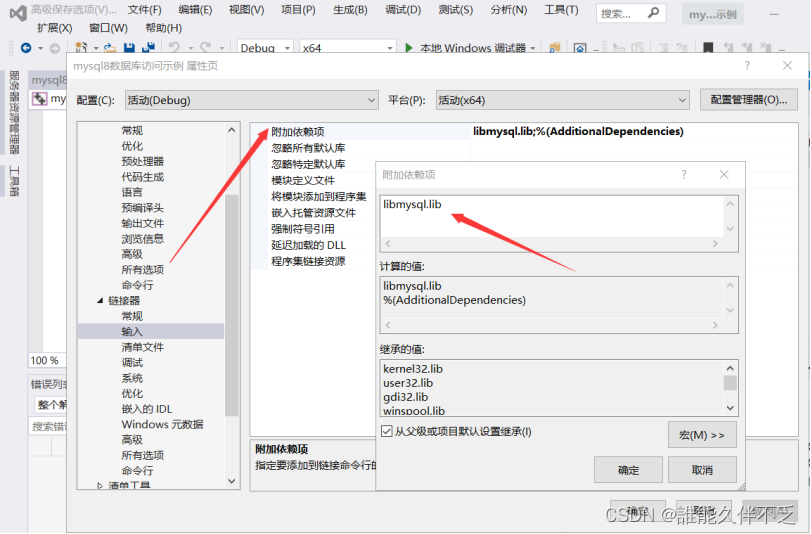
Task: Click 确定 in 附加依赖项 dialog
Action: tap(628, 470)
